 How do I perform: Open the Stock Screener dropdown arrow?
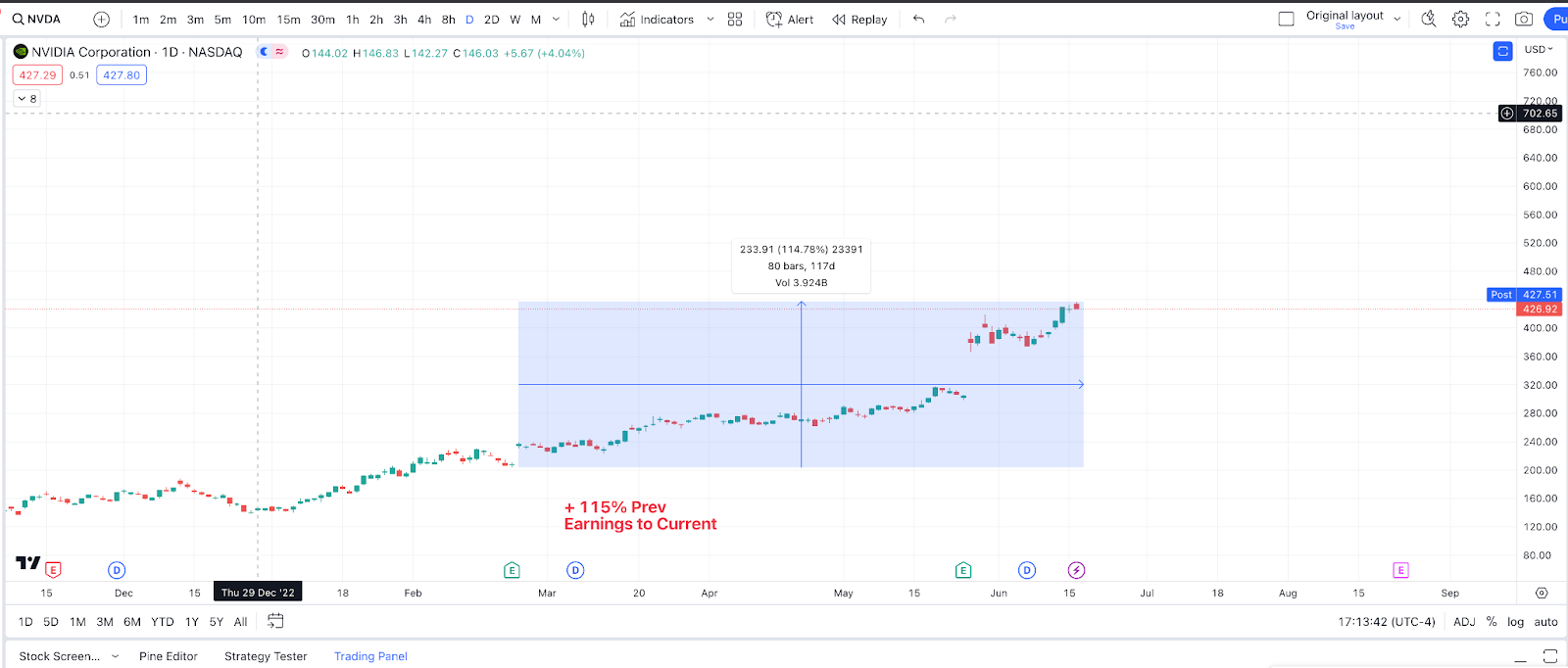tap(115, 656)
